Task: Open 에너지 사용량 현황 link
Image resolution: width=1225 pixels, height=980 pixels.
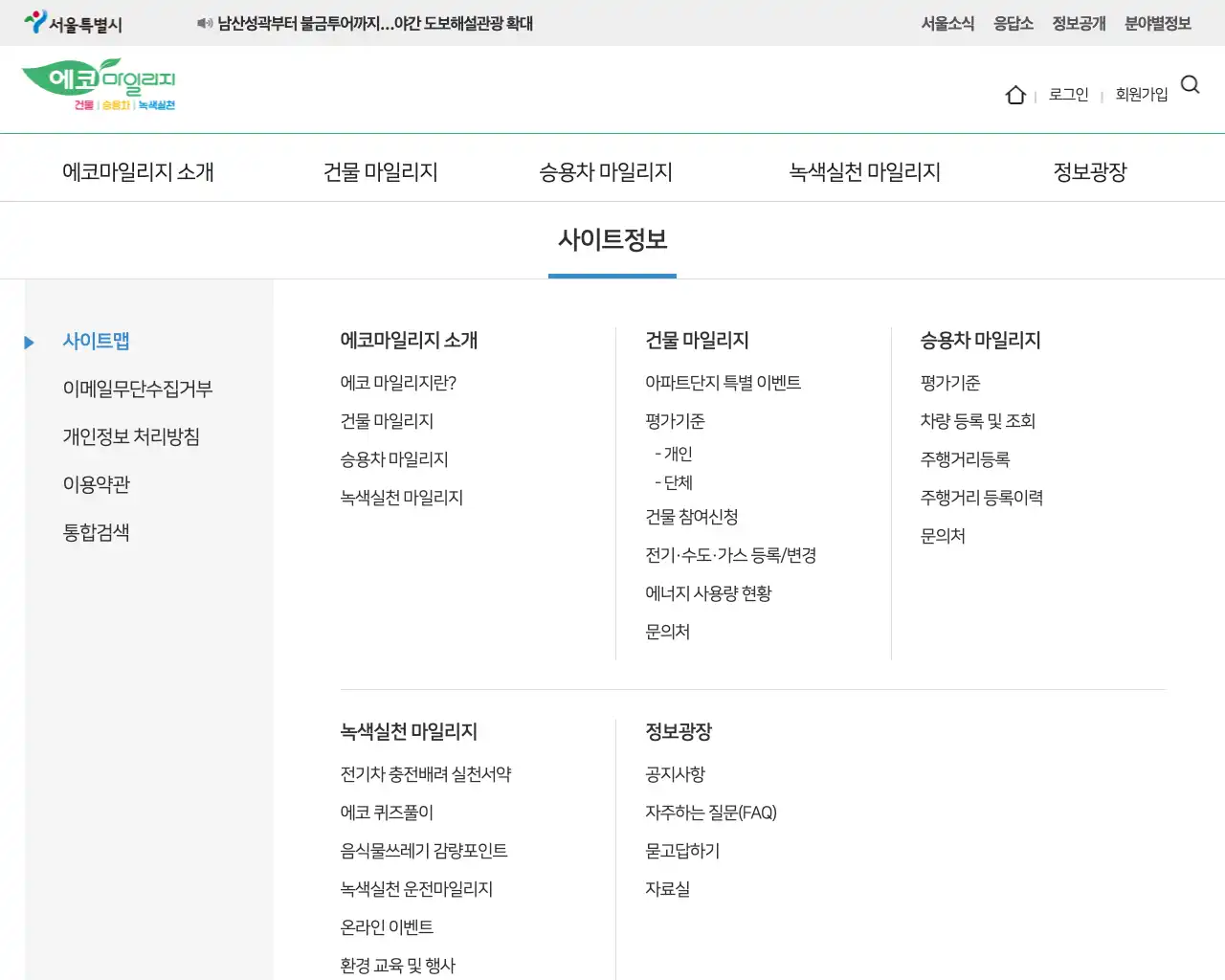Action: click(708, 593)
